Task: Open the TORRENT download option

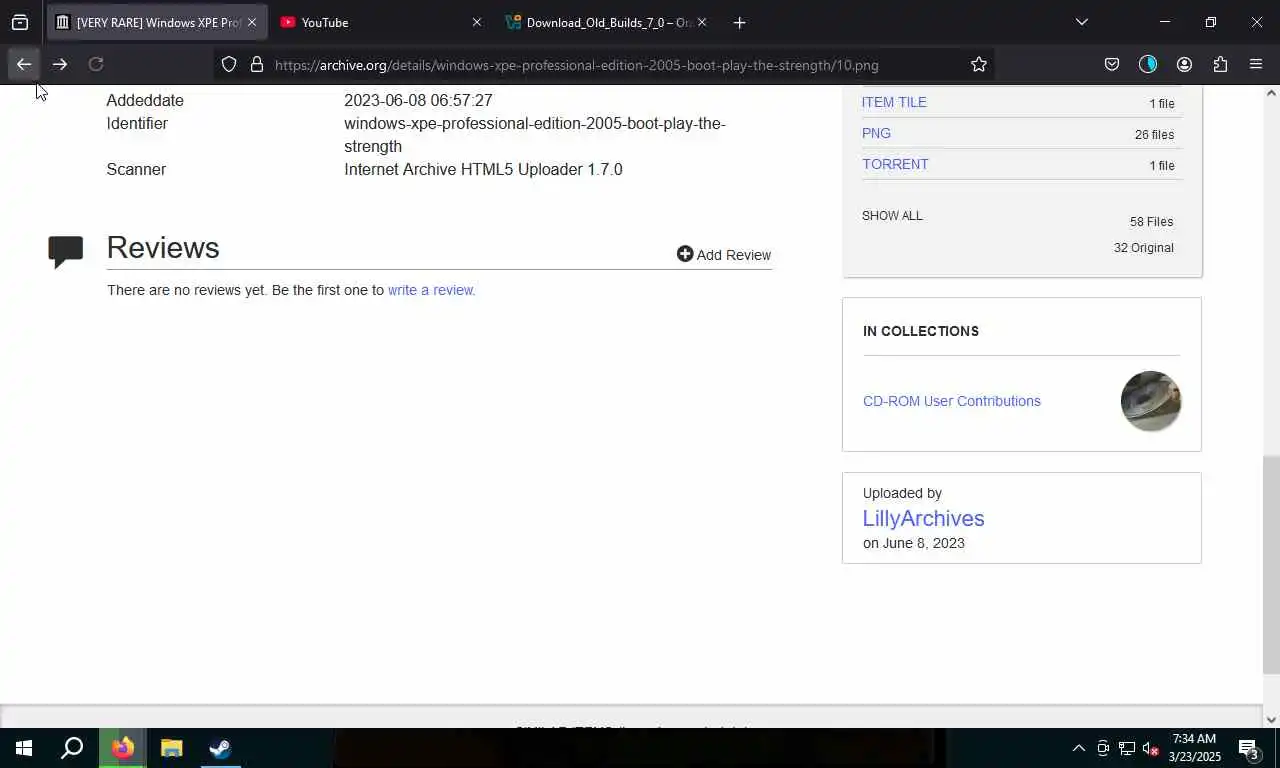Action: coord(895,164)
